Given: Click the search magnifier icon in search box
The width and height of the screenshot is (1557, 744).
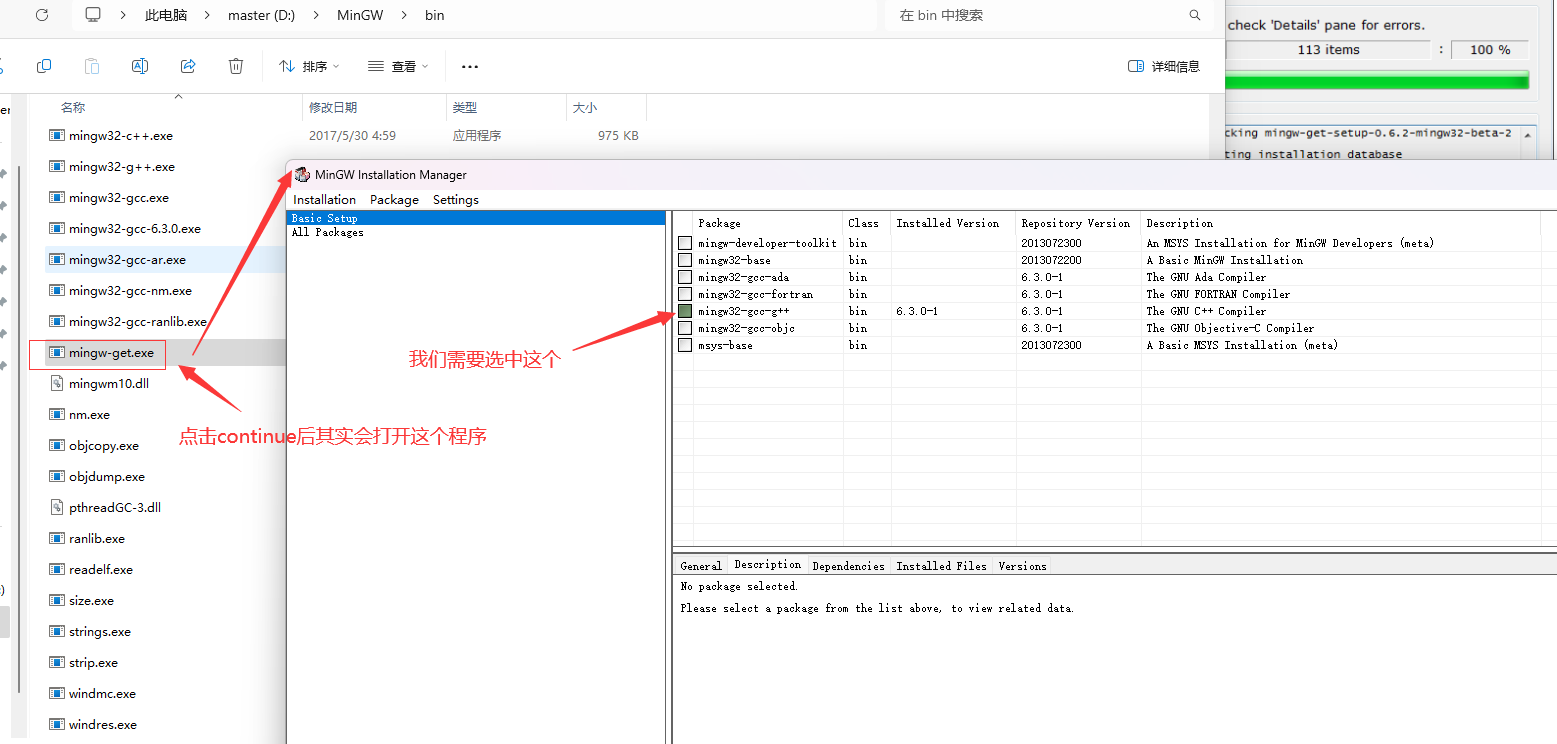Looking at the screenshot, I should point(1194,15).
